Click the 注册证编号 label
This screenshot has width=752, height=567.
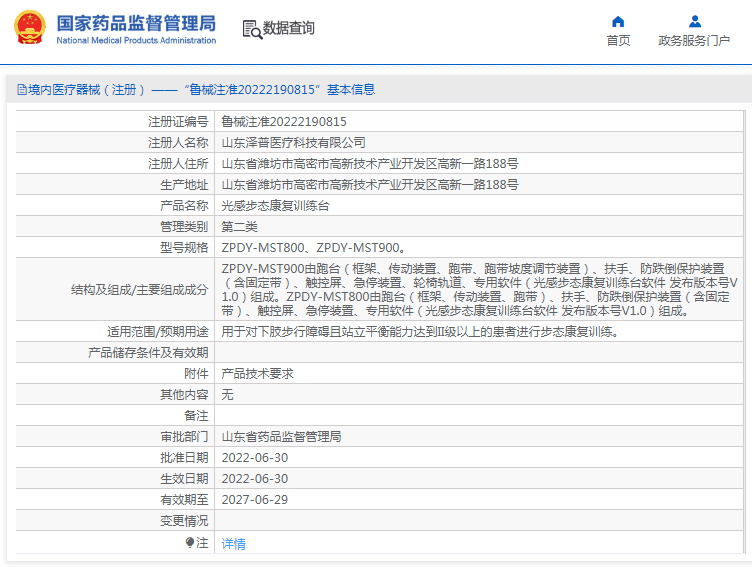point(178,122)
